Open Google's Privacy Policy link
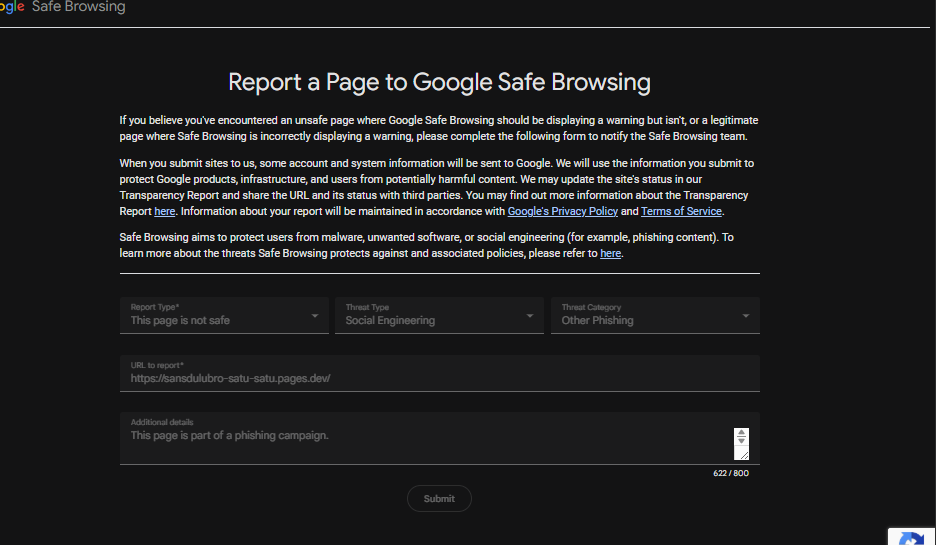 point(562,211)
